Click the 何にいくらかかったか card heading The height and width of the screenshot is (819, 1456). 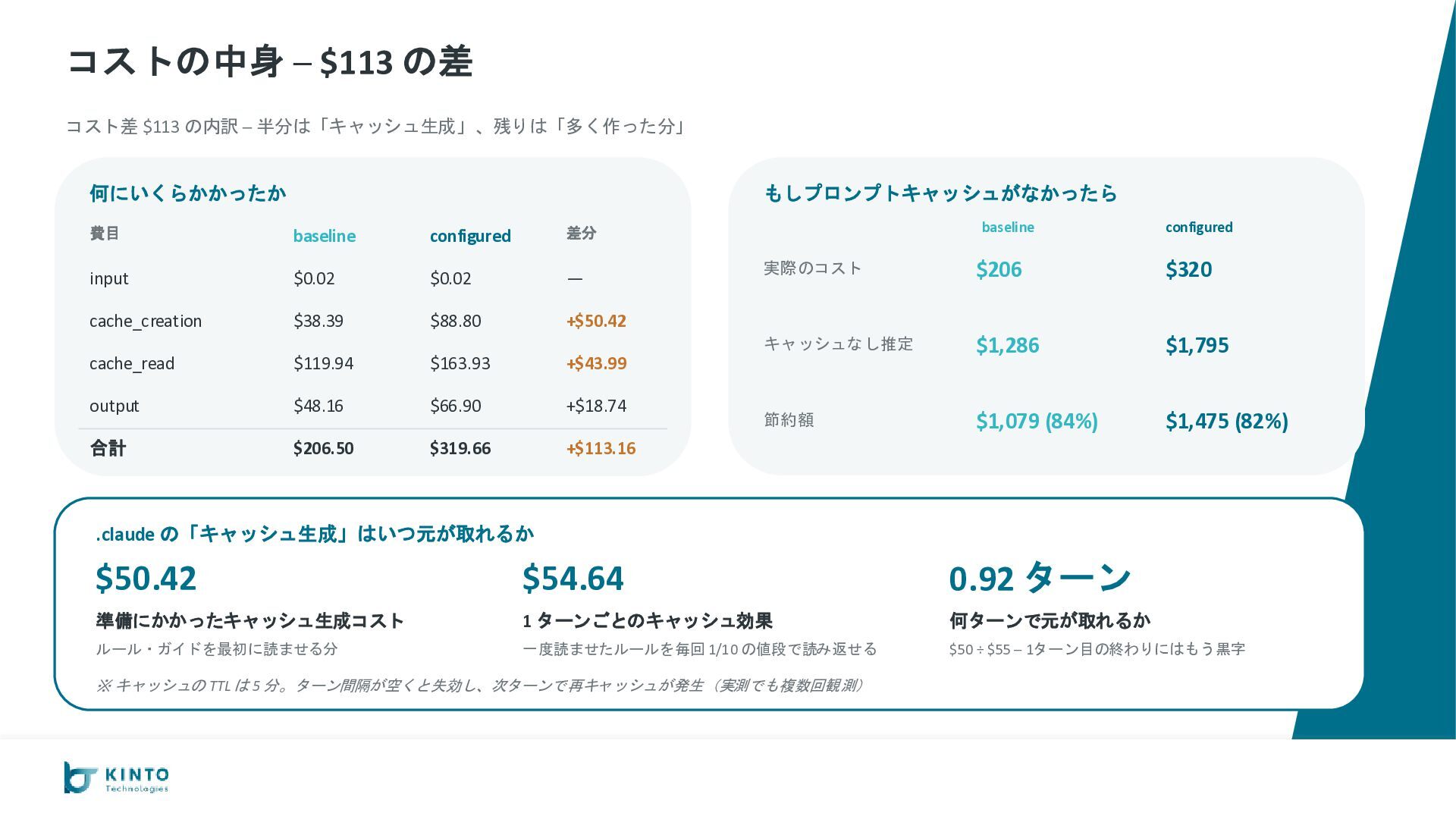click(187, 193)
